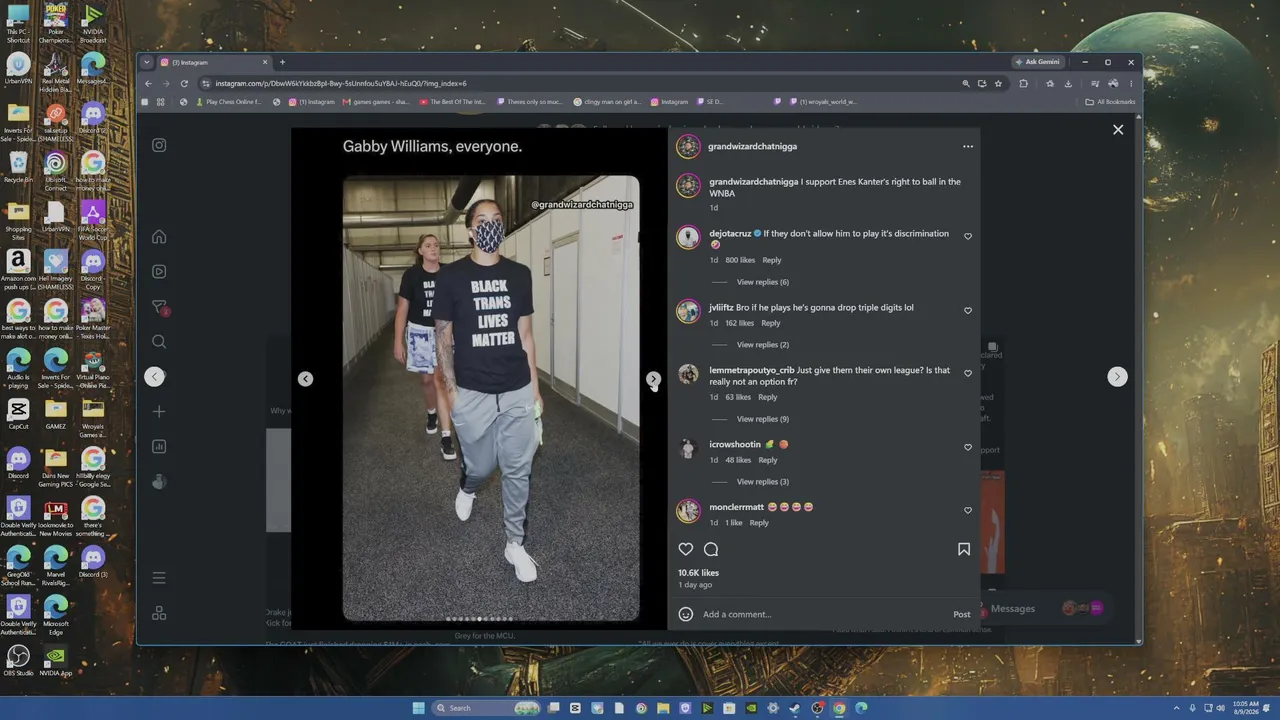Image resolution: width=1280 pixels, height=720 pixels.
Task: Focus the Add a comment field
Action: coord(822,614)
